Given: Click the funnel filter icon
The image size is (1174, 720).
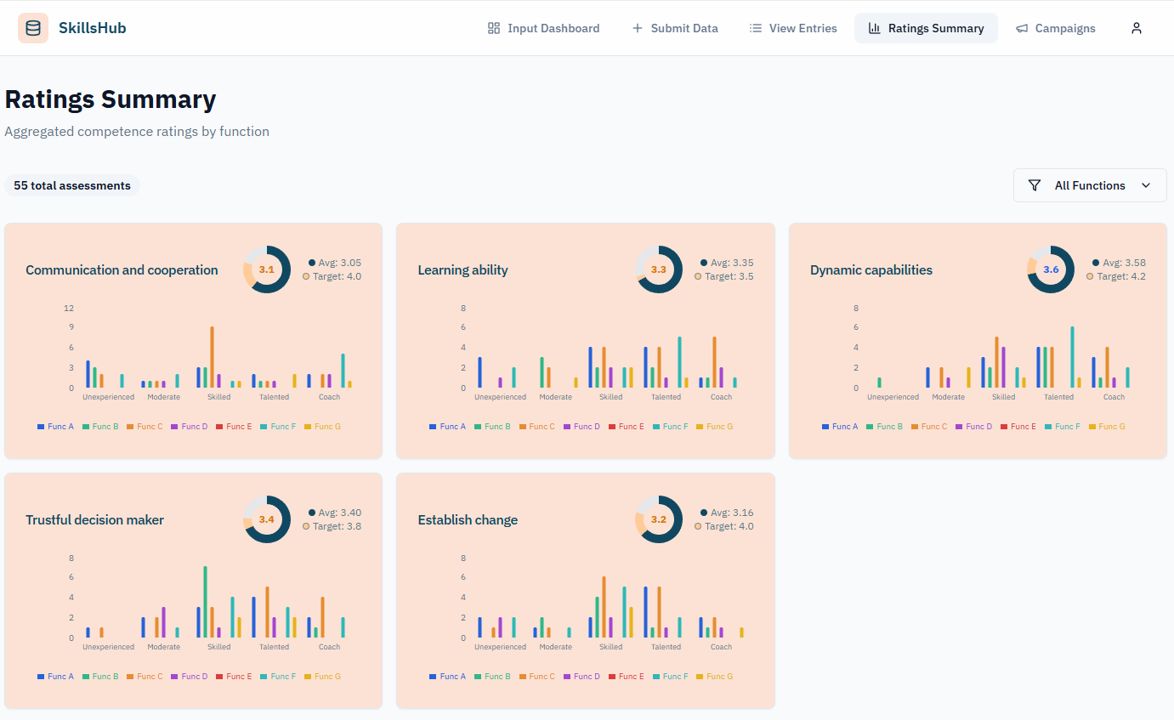Looking at the screenshot, I should click(1034, 186).
